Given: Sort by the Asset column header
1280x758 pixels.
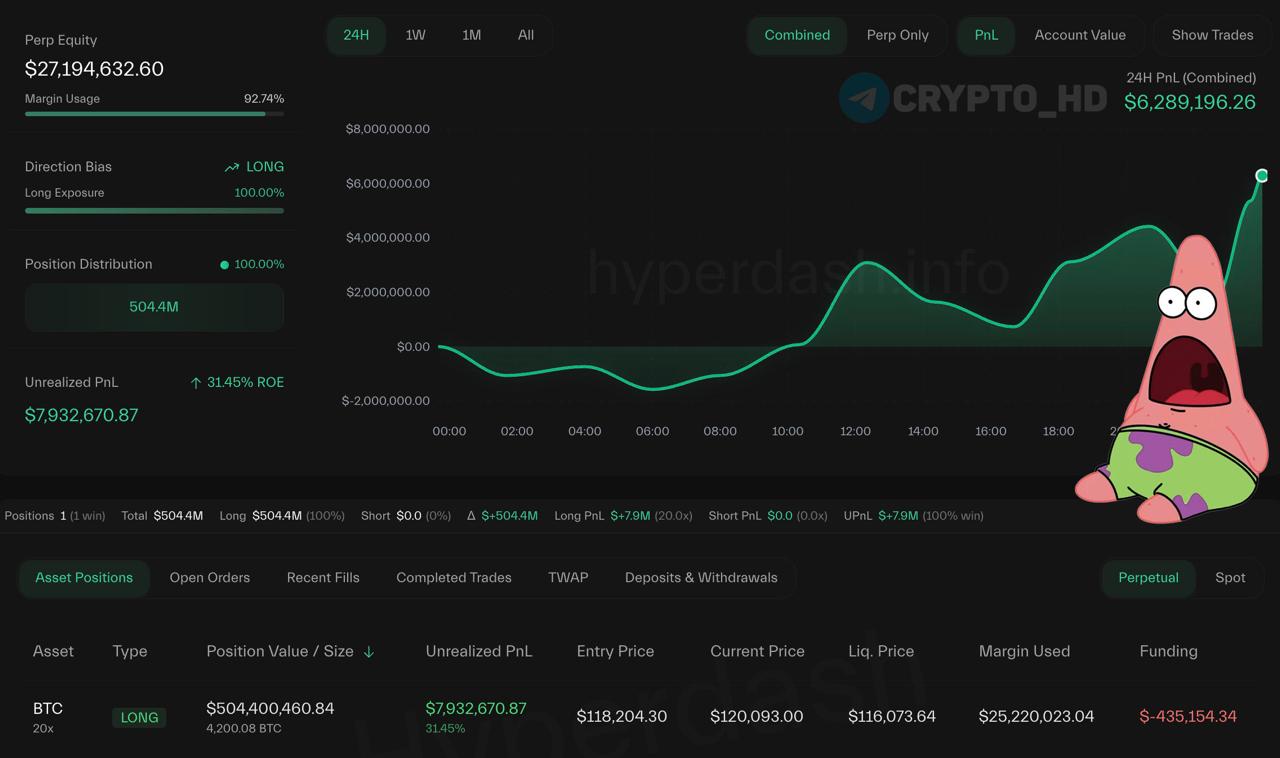Looking at the screenshot, I should 53,651.
